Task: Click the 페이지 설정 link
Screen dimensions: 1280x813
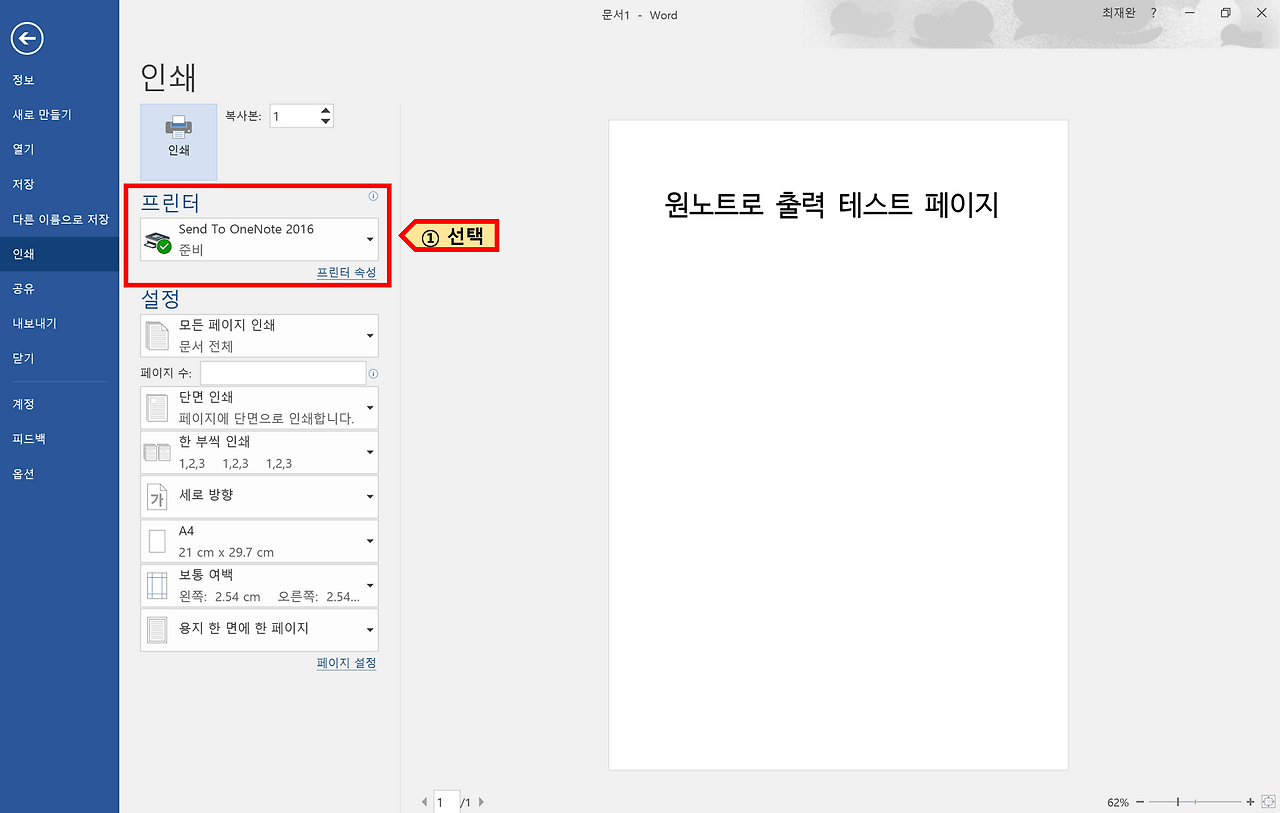Action: coord(346,663)
